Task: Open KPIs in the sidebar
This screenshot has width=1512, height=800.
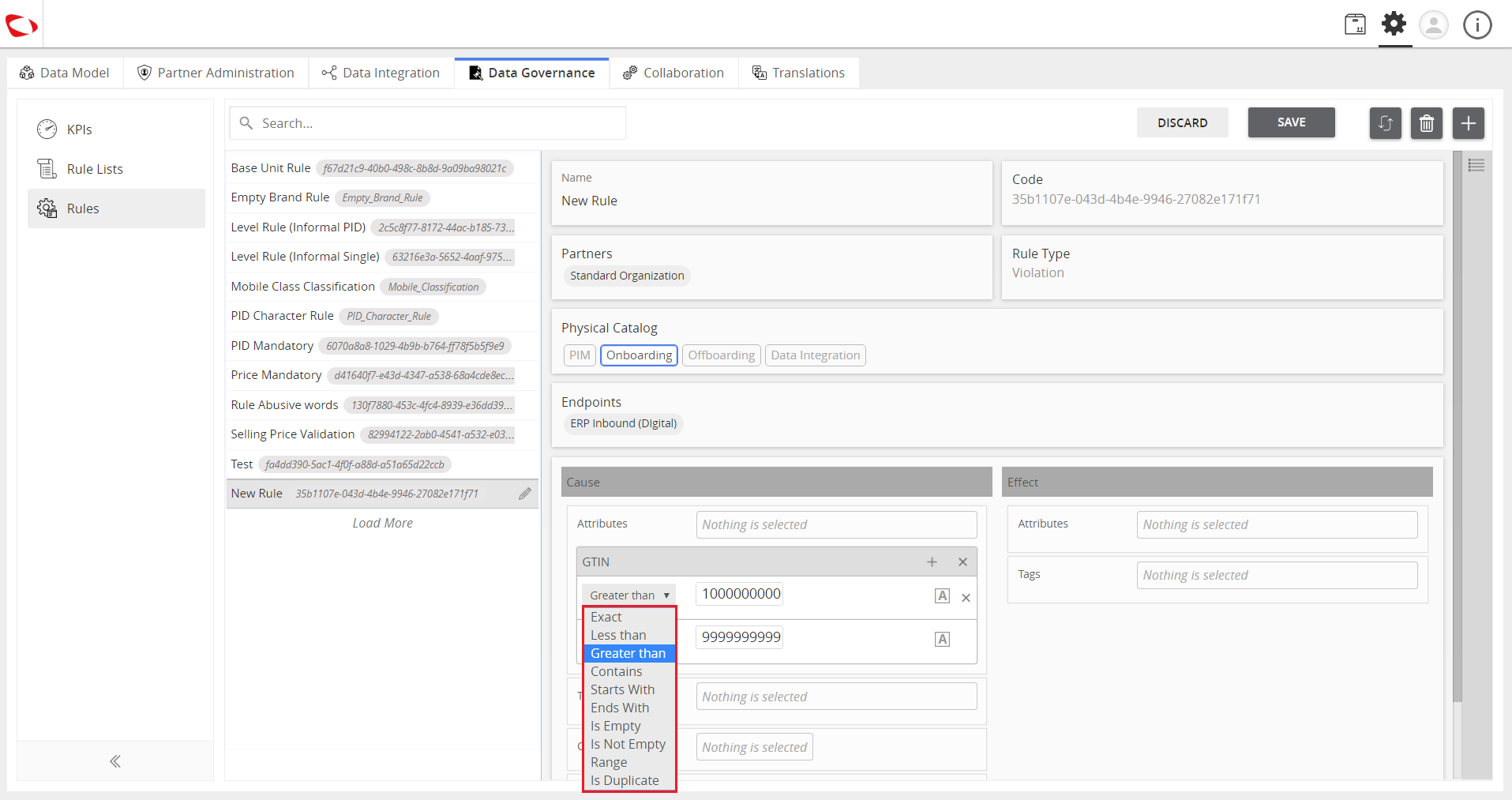Action: pyautogui.click(x=116, y=130)
